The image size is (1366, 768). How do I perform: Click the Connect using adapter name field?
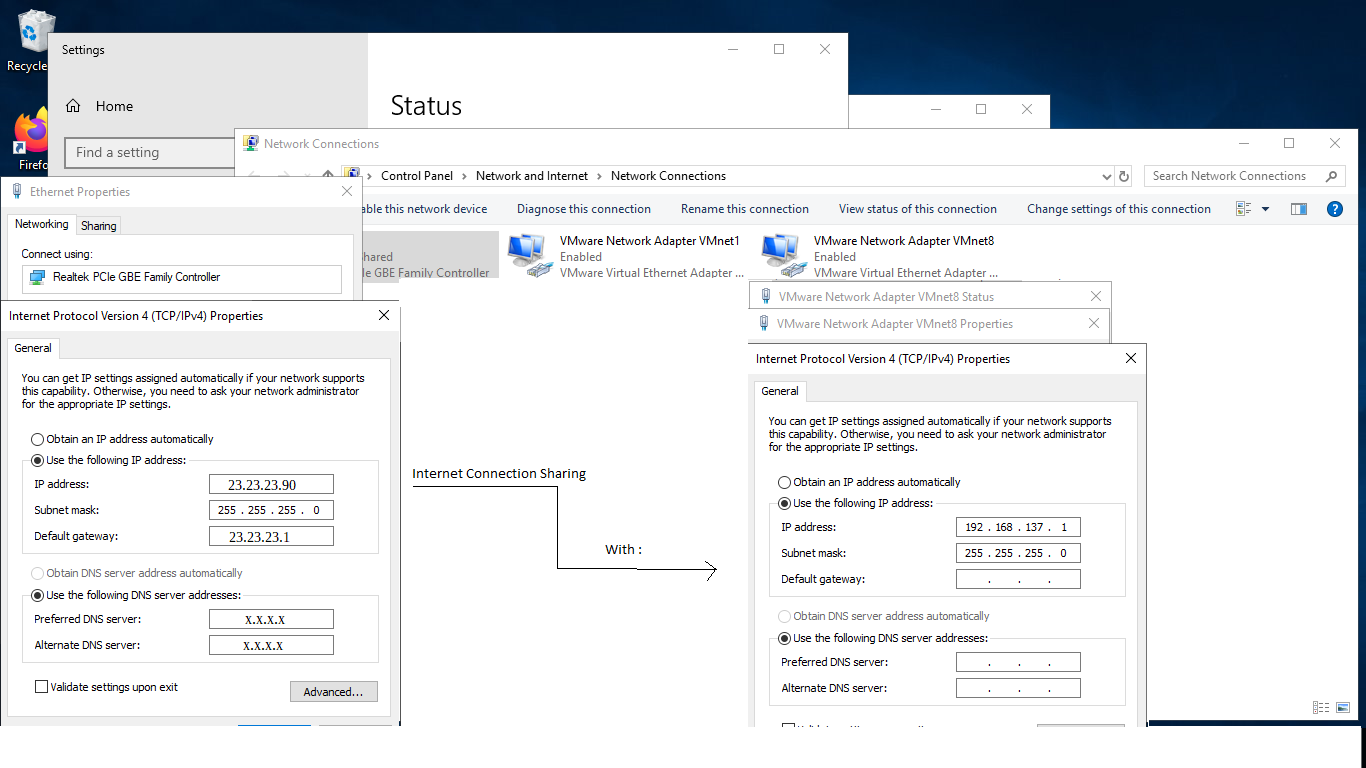click(x=182, y=278)
